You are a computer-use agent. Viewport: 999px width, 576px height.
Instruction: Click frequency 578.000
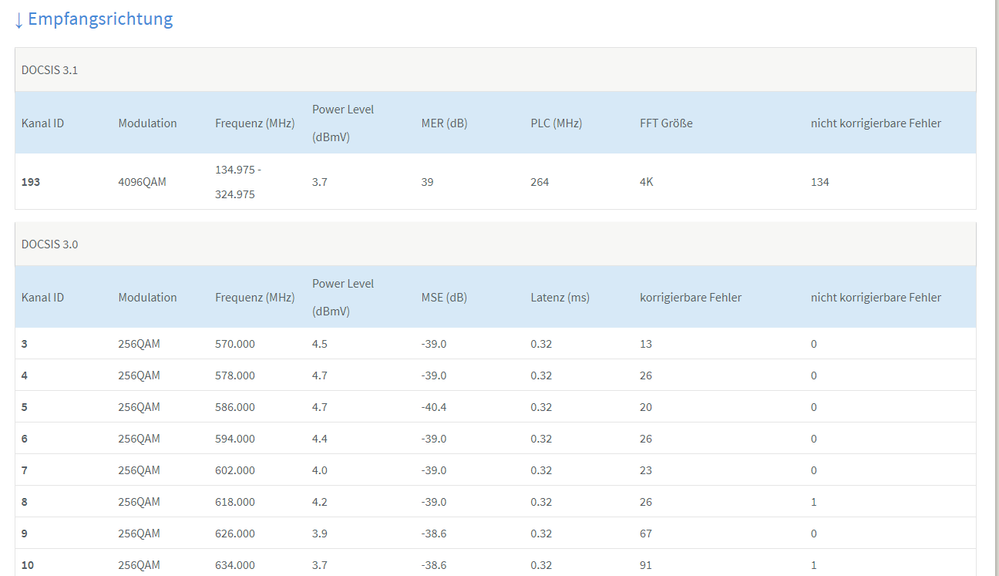pyautogui.click(x=235, y=375)
